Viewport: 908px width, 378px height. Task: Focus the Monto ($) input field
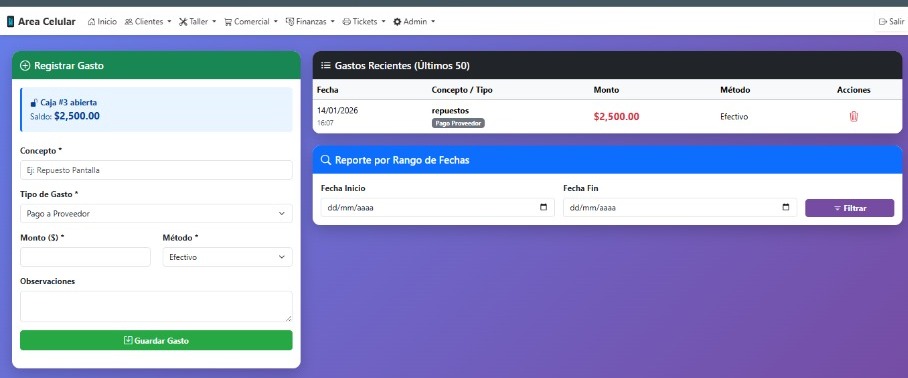click(85, 257)
